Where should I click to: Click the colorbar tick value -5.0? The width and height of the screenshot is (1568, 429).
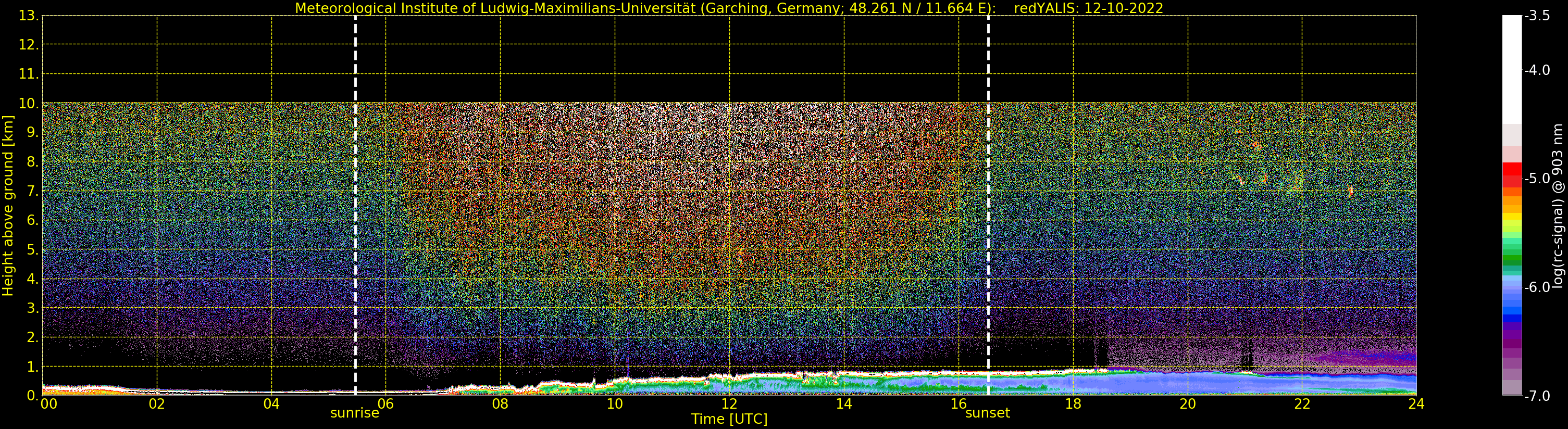coord(1537,178)
